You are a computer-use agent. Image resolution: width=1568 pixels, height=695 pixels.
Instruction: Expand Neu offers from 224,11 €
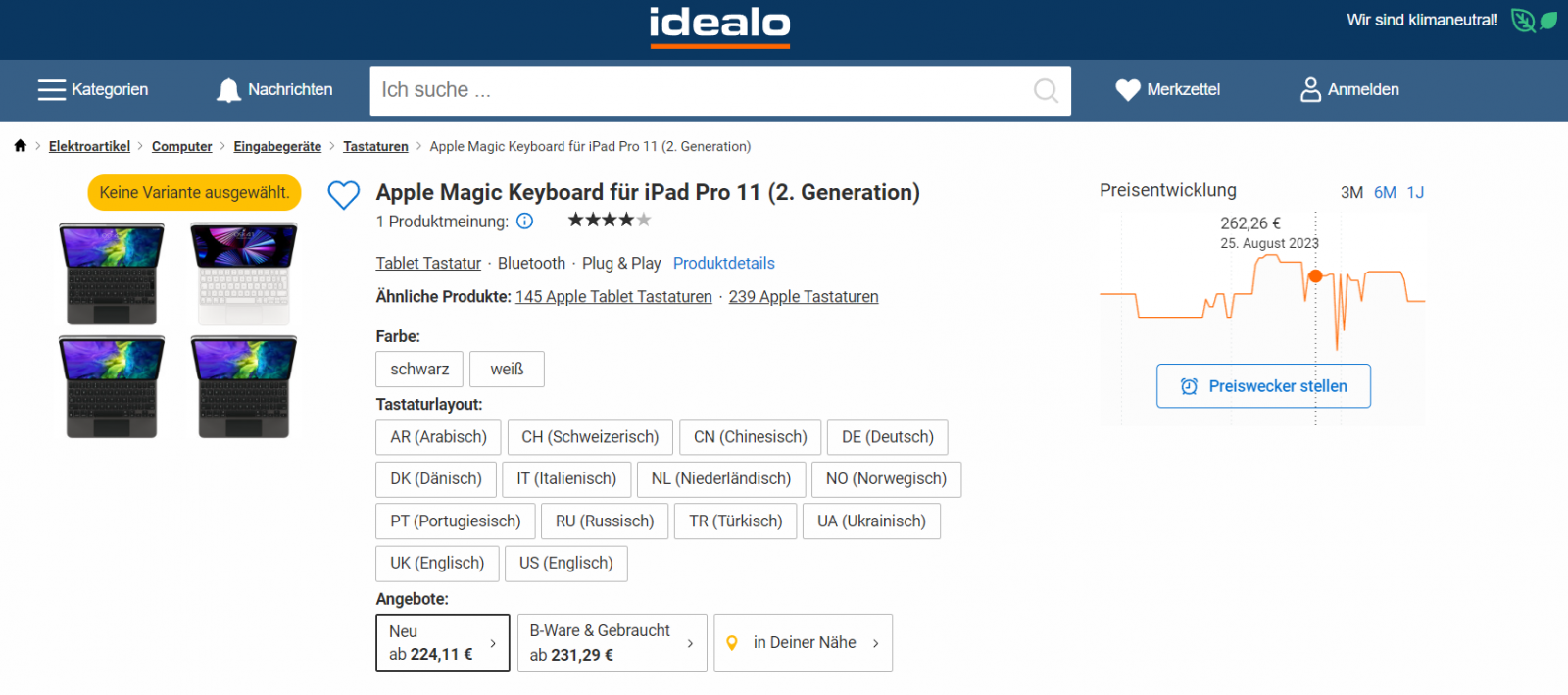(x=443, y=643)
